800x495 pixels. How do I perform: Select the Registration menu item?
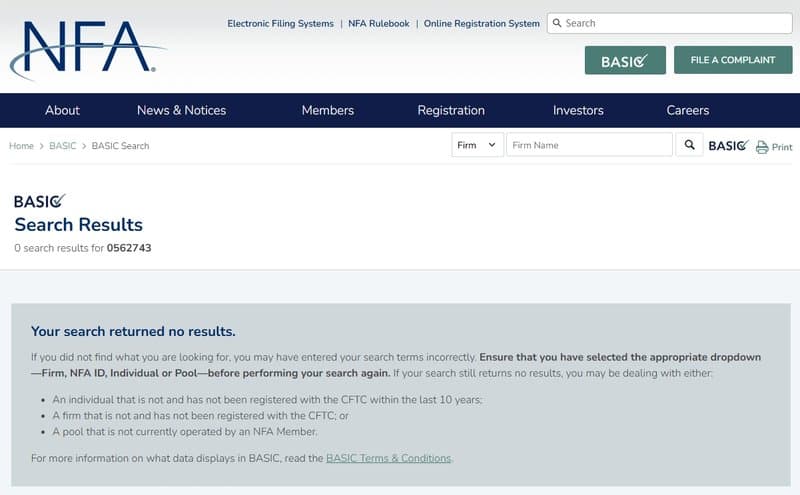451,110
